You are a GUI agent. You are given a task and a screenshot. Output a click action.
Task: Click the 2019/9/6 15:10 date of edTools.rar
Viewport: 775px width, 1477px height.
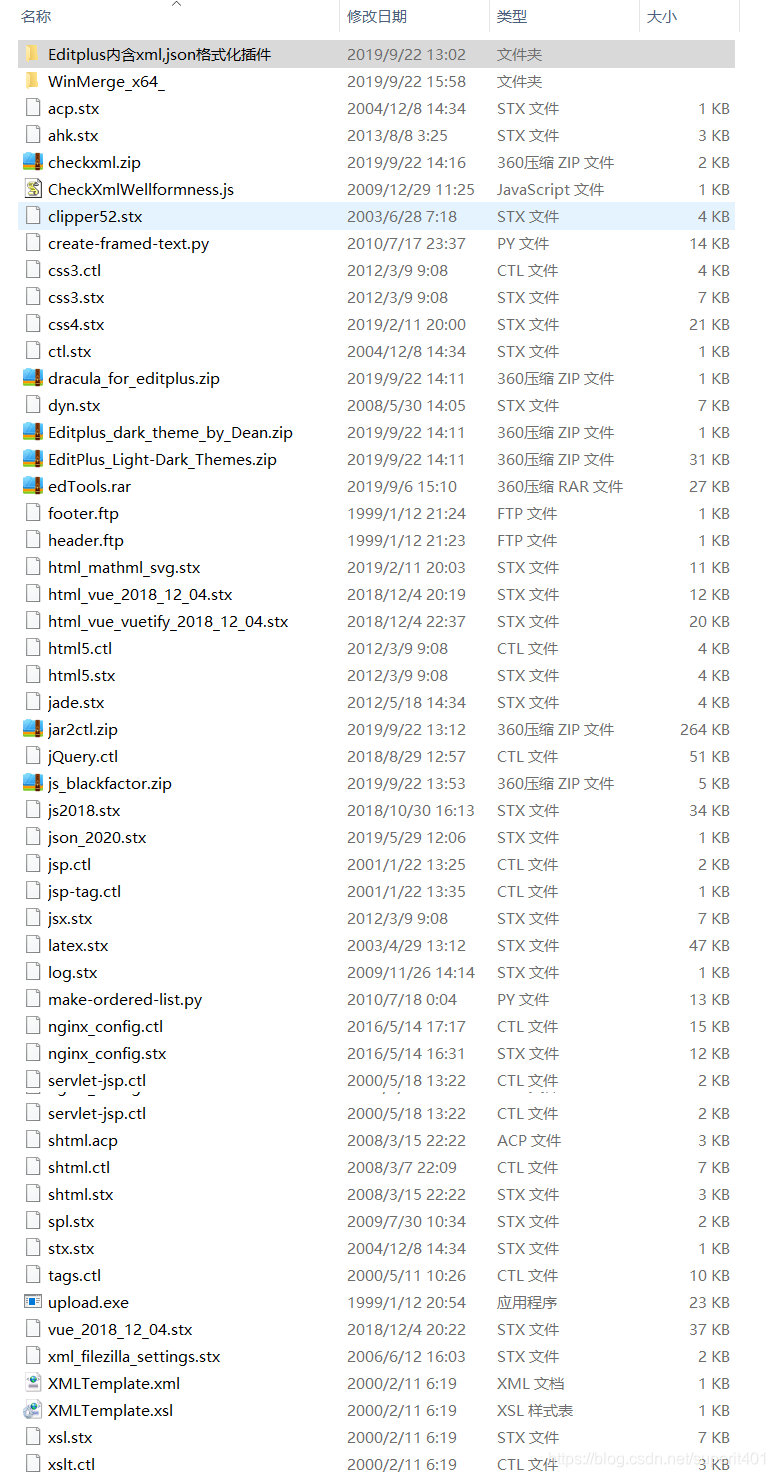402,486
